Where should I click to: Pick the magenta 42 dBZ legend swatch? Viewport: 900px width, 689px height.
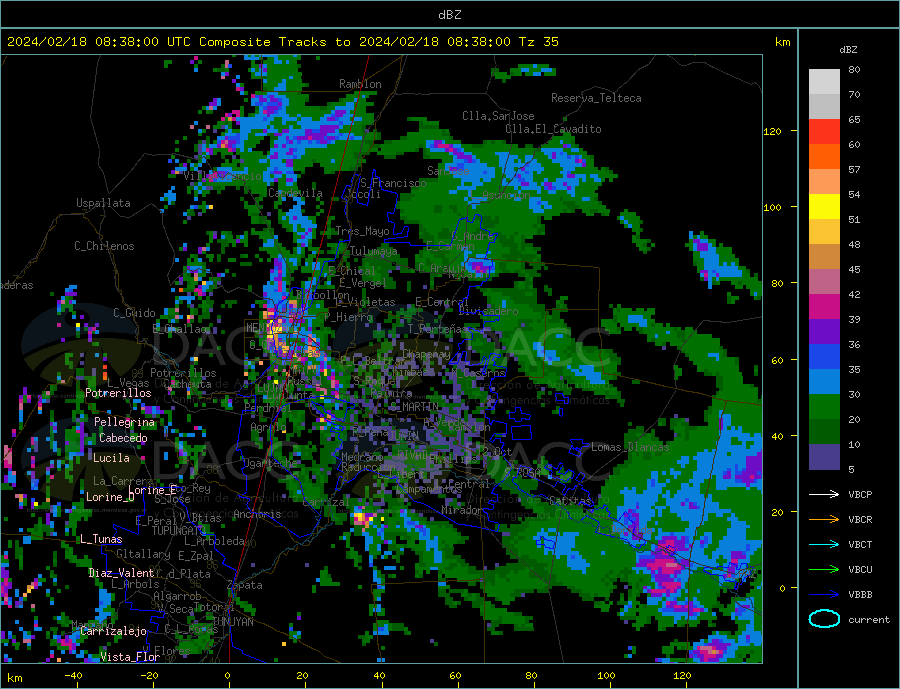(824, 307)
